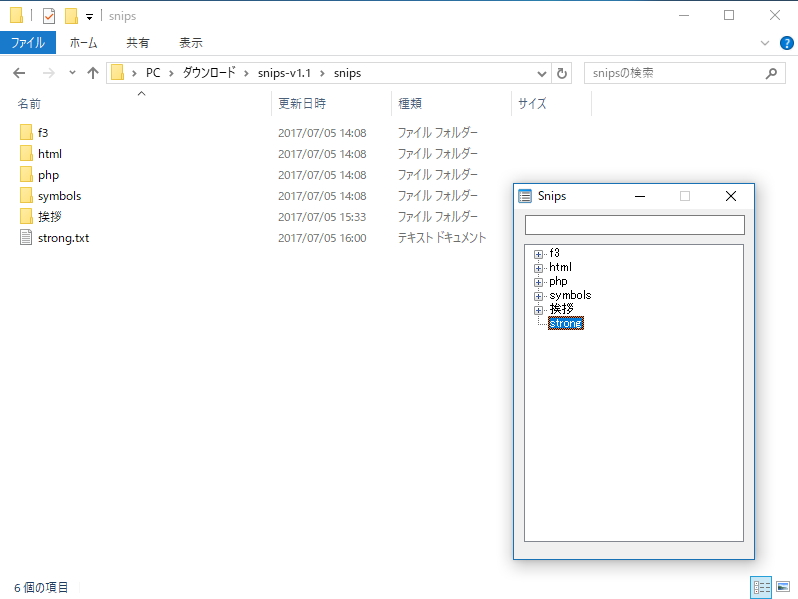Expand the symbols node in Snips
Viewport: 798px width, 599px height.
click(x=538, y=296)
